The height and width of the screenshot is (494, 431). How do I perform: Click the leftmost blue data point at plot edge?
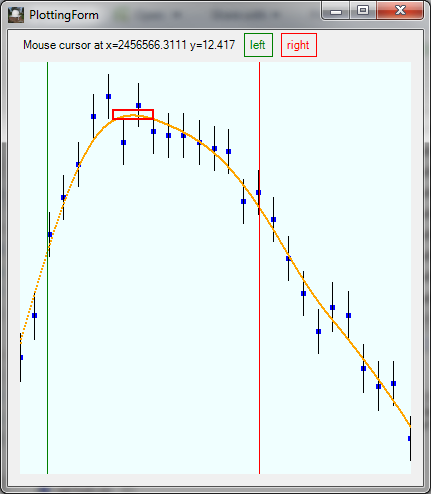[21, 358]
